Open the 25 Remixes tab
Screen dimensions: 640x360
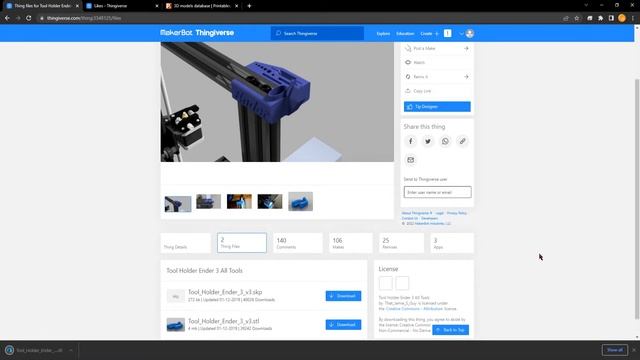click(x=401, y=243)
